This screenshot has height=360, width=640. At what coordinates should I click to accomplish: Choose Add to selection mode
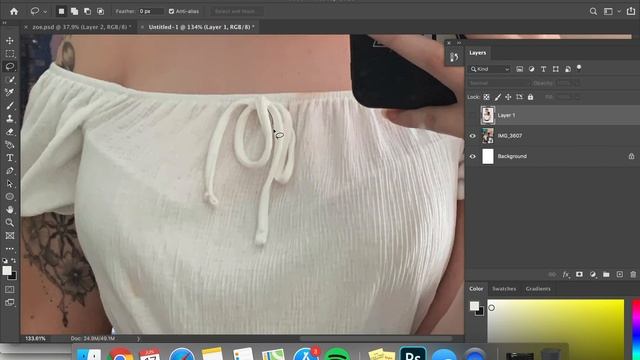[74, 11]
